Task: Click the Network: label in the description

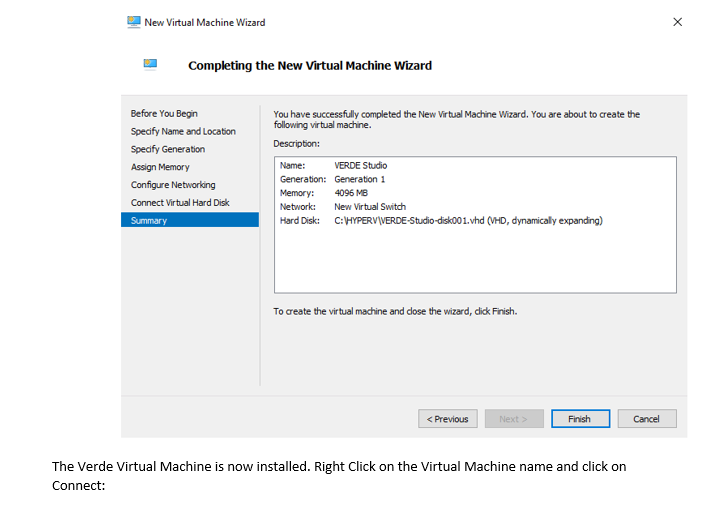Action: tap(298, 207)
